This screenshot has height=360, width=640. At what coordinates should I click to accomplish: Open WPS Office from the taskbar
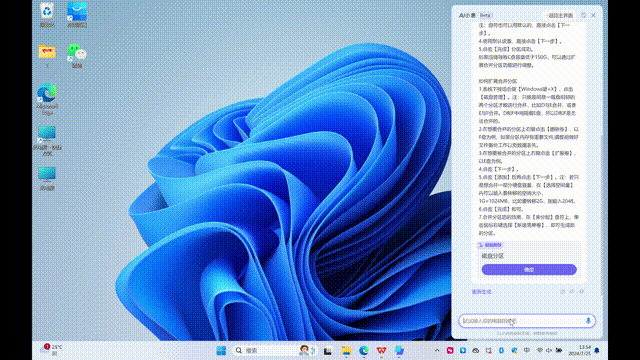(381, 351)
